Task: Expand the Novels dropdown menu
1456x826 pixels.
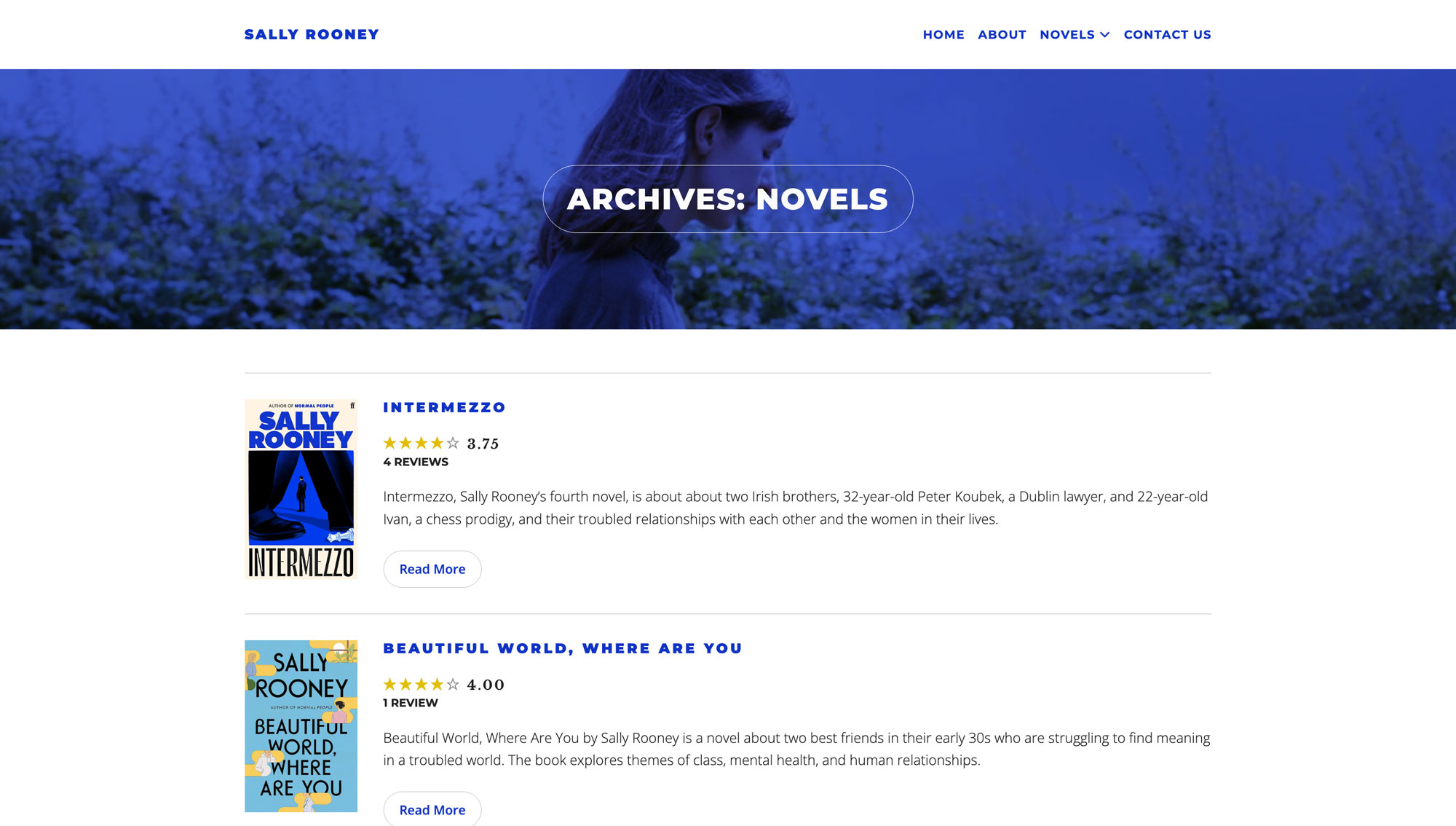Action: click(x=1067, y=34)
